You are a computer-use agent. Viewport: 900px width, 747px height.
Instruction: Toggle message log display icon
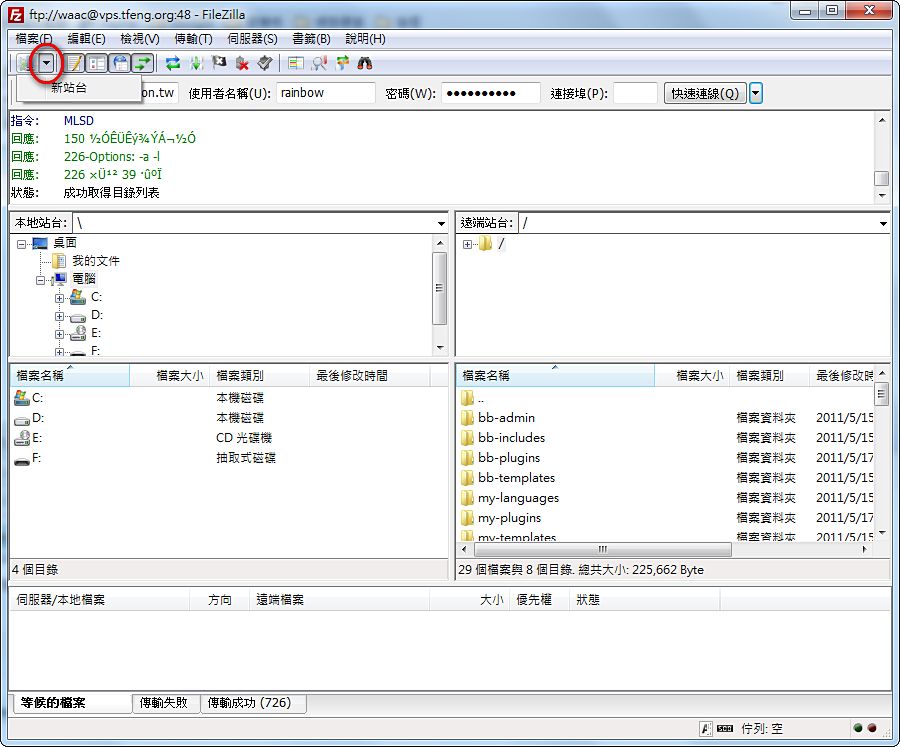[x=74, y=63]
